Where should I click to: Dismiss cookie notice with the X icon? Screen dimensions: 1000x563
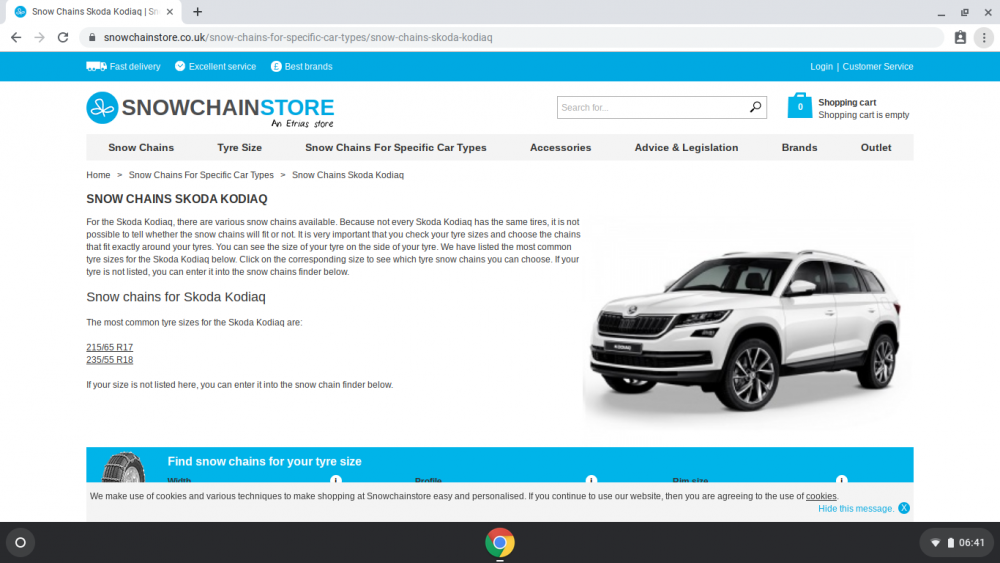pyautogui.click(x=904, y=508)
